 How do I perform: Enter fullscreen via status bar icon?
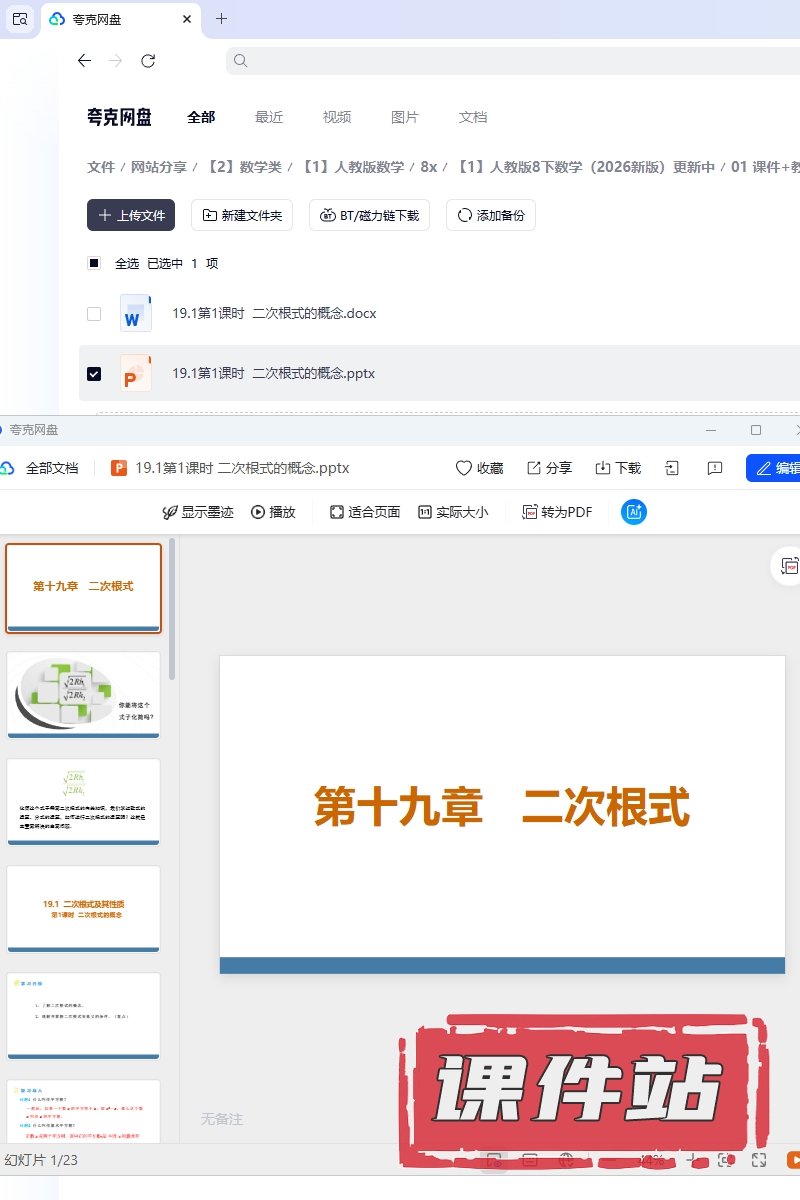tap(759, 1160)
